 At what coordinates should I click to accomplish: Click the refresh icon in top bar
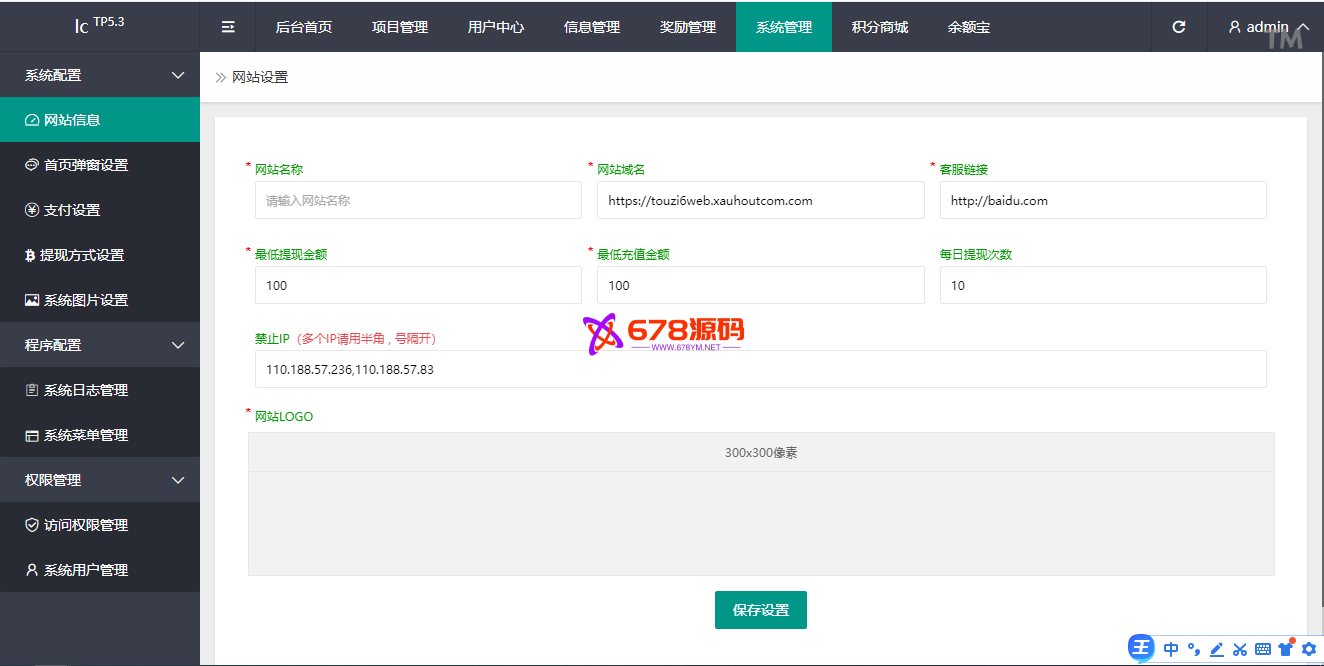tap(1179, 27)
